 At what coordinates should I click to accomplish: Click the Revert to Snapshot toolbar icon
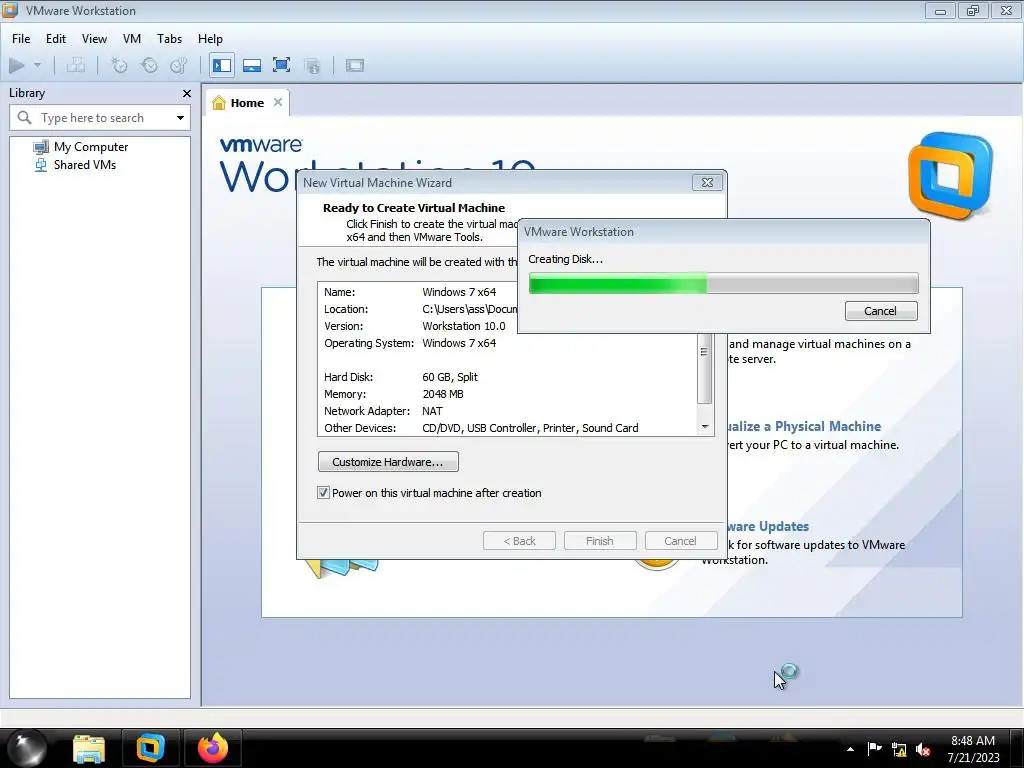pyautogui.click(x=150, y=65)
